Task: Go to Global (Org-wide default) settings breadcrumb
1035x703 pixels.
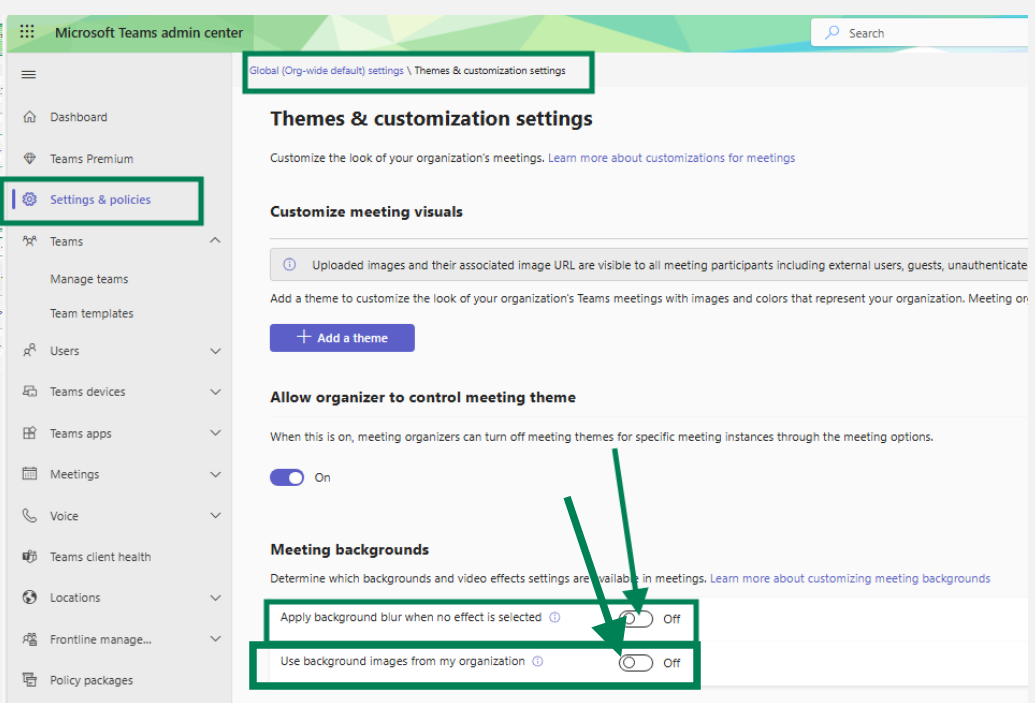Action: tap(326, 71)
